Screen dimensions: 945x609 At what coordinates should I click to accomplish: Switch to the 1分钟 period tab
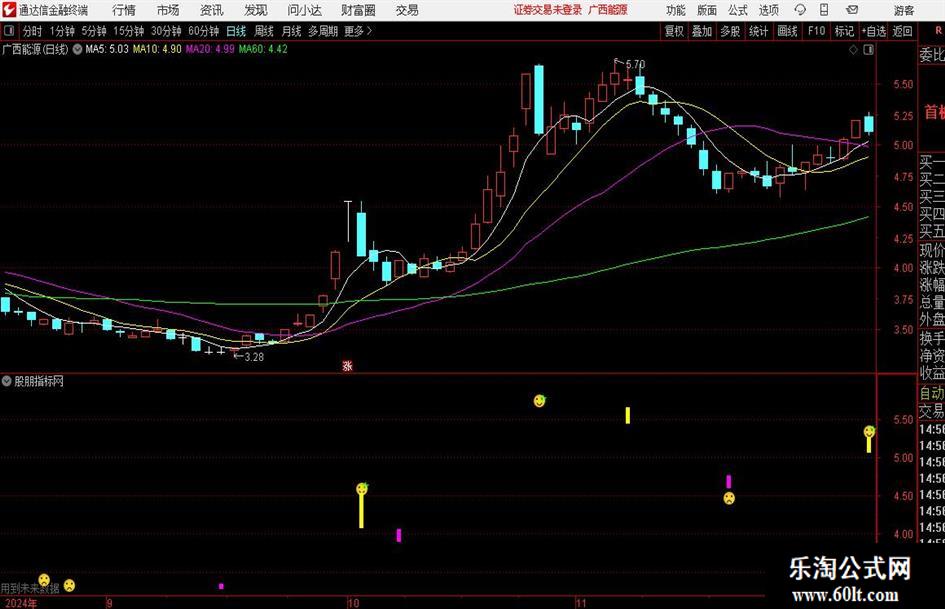pos(62,31)
